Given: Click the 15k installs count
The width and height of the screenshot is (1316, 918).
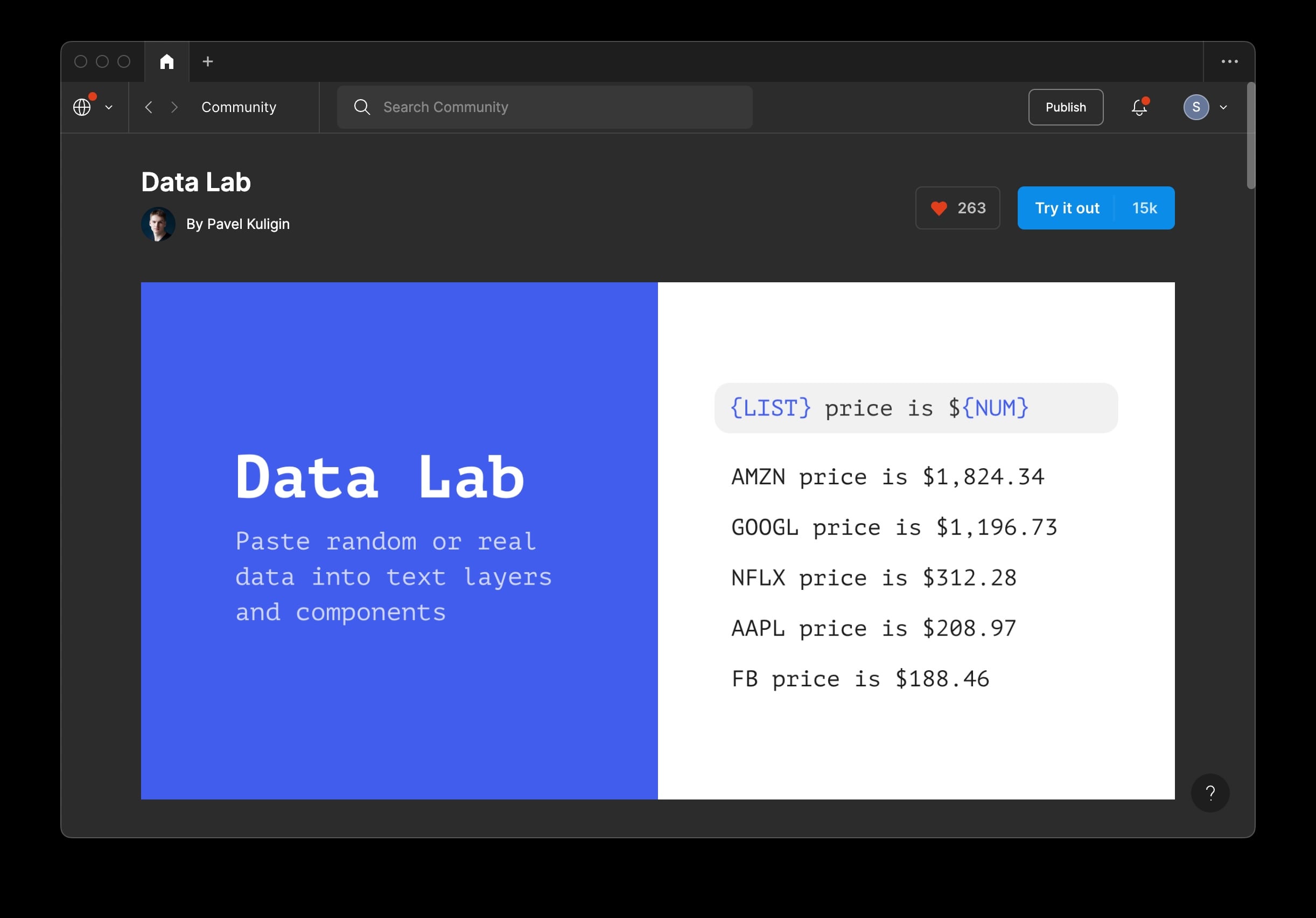Looking at the screenshot, I should click(1144, 208).
